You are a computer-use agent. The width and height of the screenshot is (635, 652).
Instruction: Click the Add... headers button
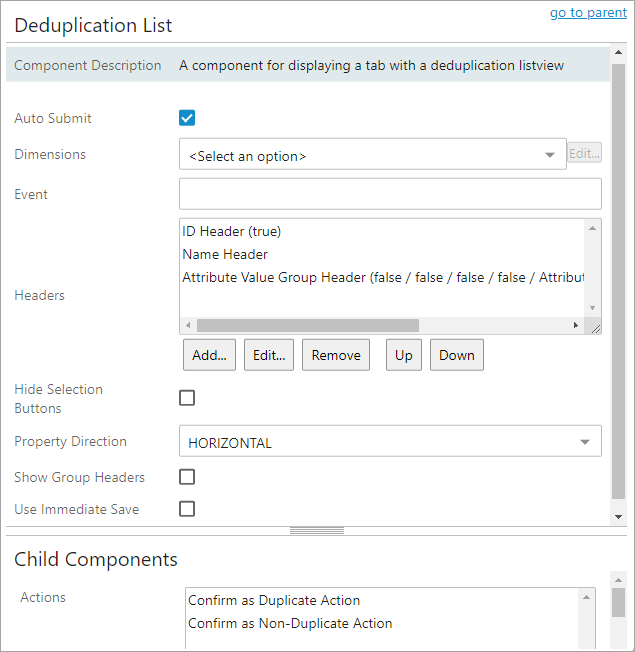pos(209,355)
